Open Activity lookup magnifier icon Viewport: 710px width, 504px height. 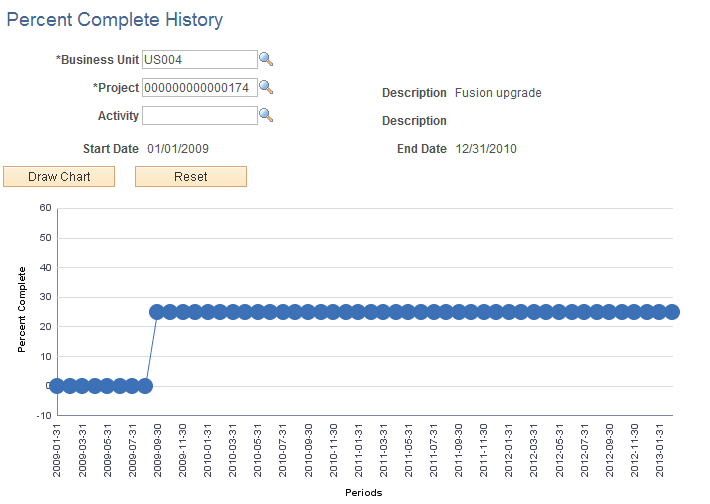(x=266, y=115)
